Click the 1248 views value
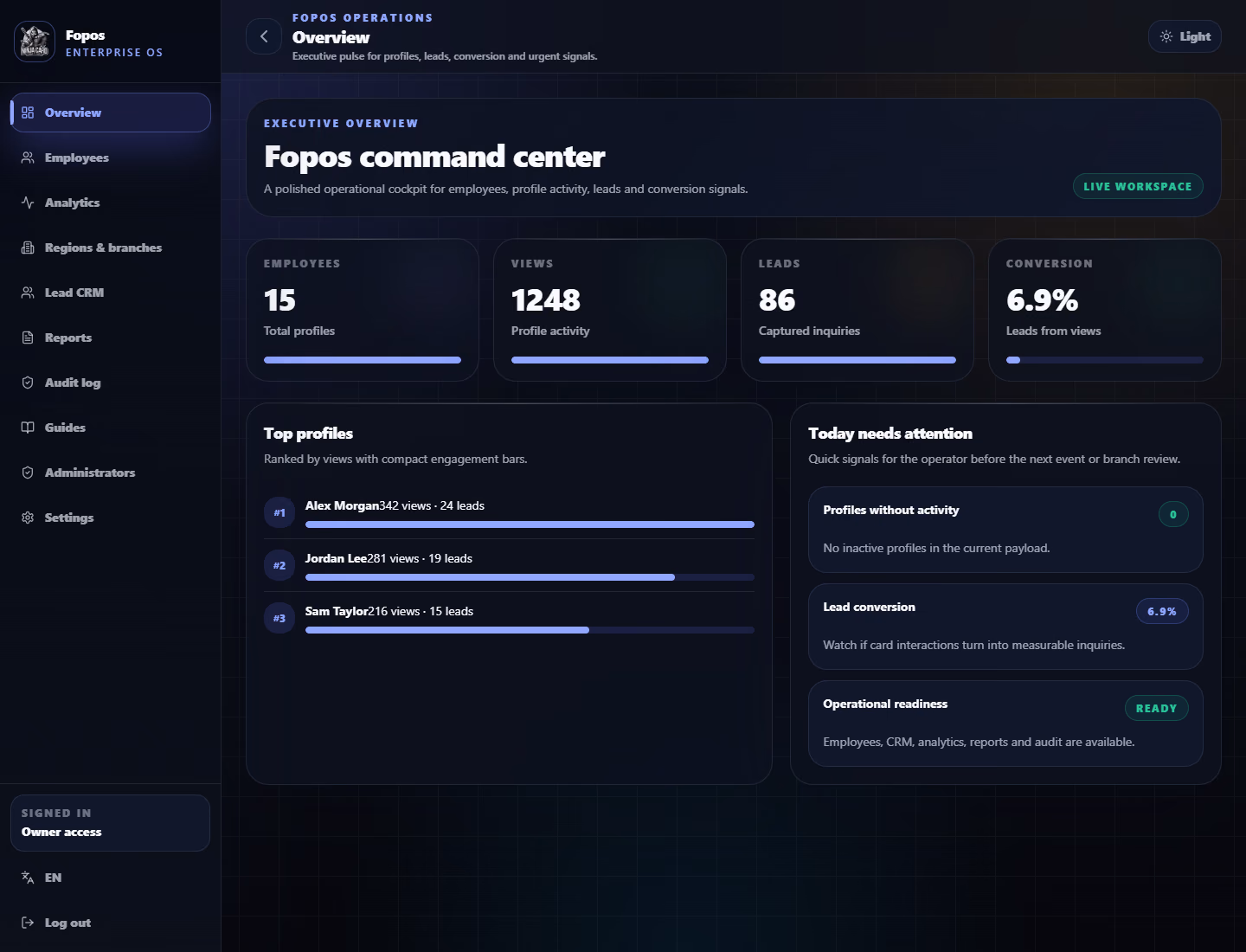 [546, 300]
